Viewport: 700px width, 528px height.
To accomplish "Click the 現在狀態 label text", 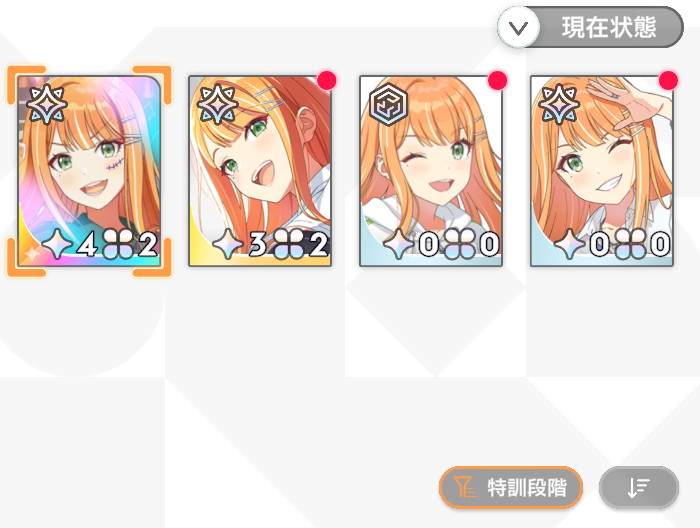I will 609,28.
